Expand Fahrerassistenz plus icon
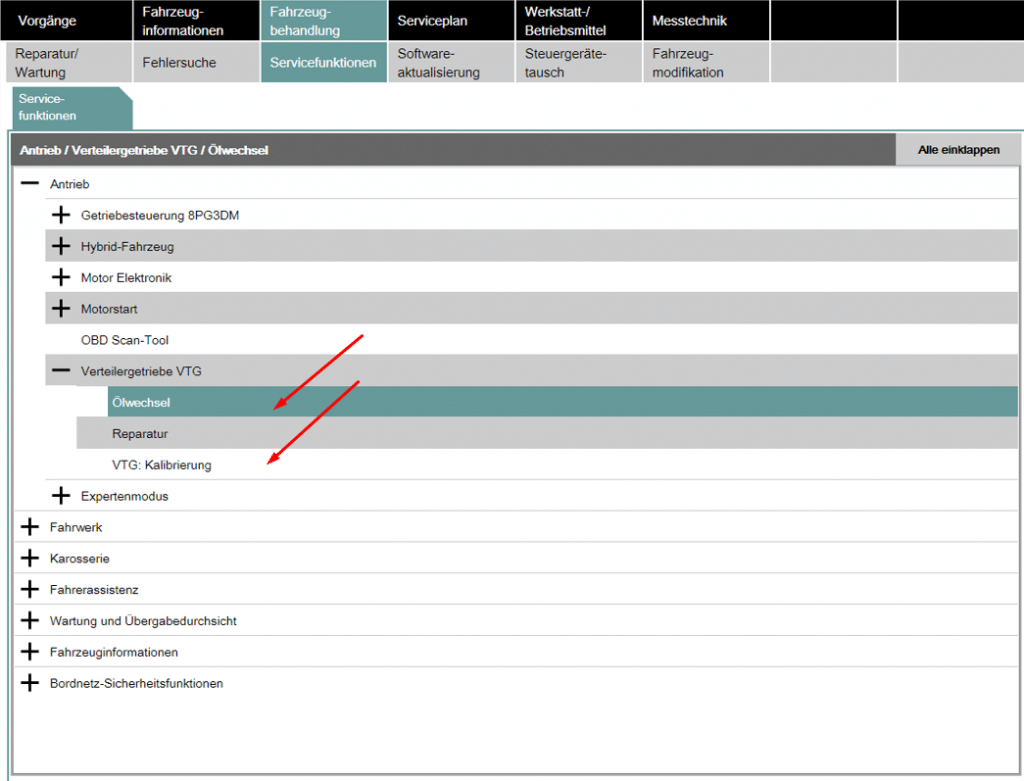 pyautogui.click(x=30, y=589)
